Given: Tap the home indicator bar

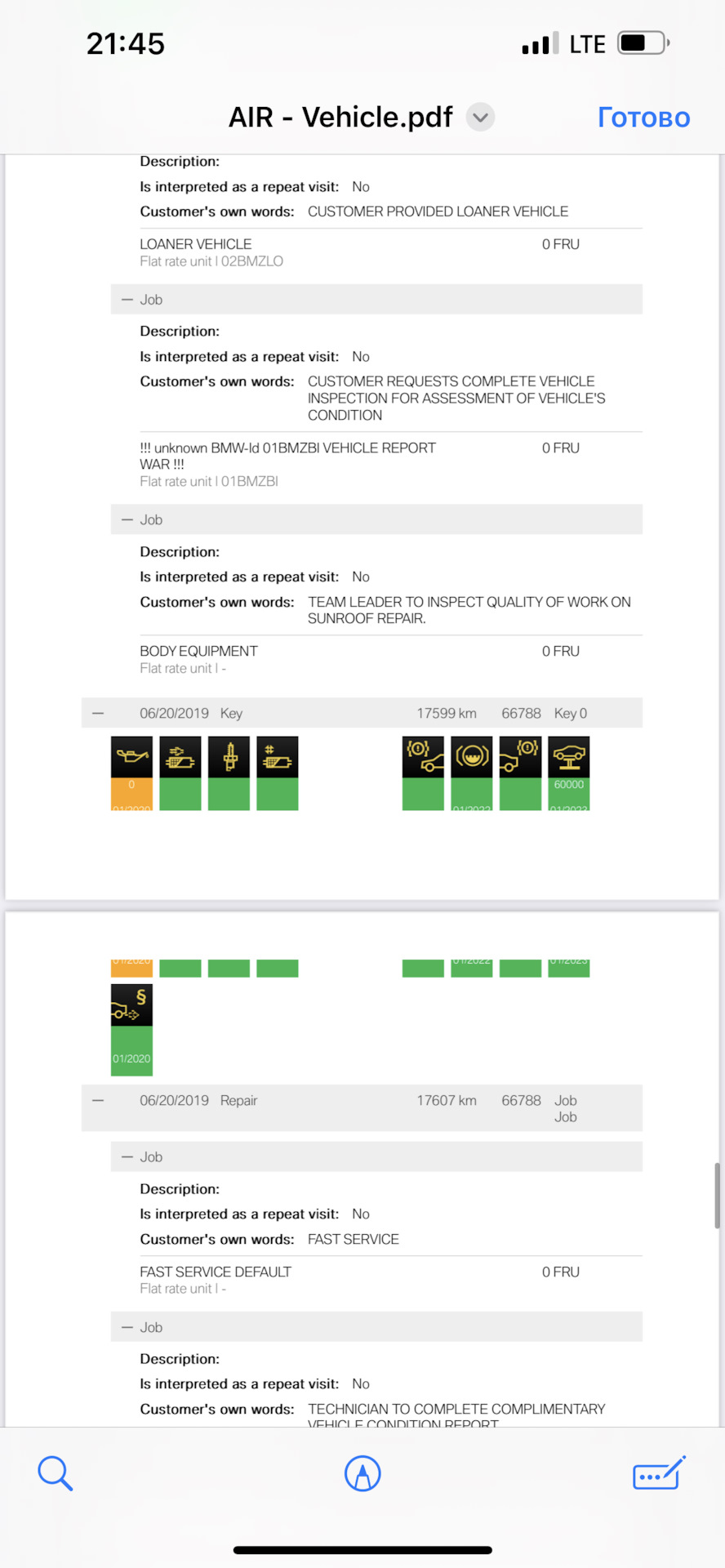Looking at the screenshot, I should (x=362, y=1549).
